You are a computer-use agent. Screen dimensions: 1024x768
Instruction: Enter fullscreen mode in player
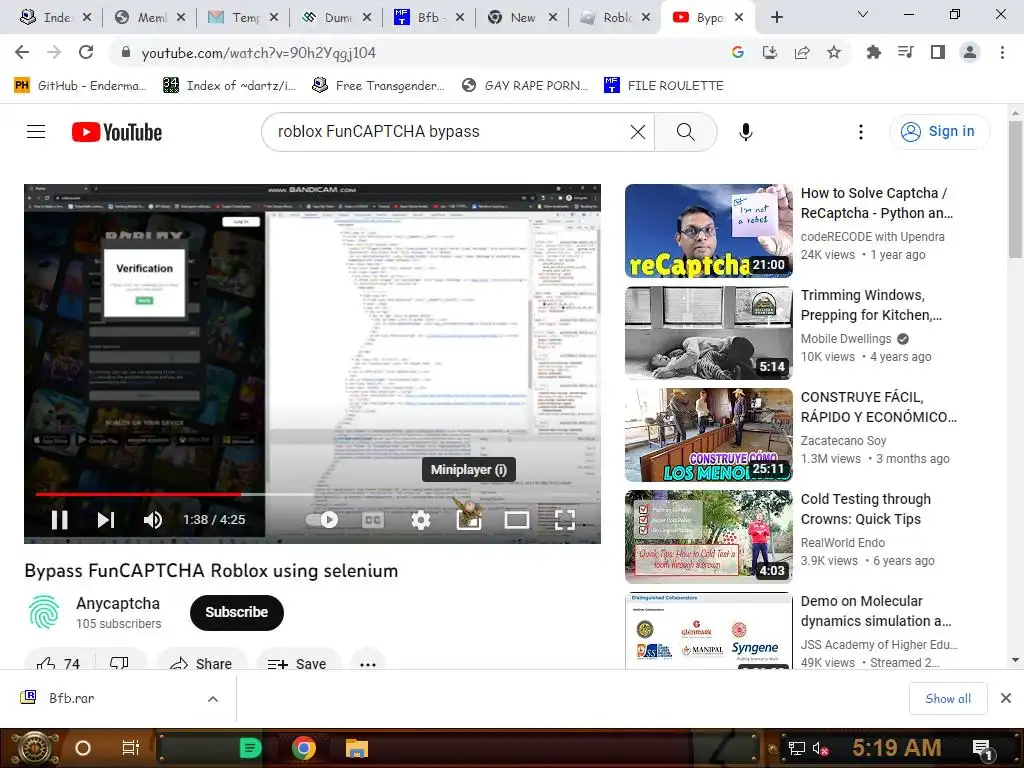coord(565,520)
